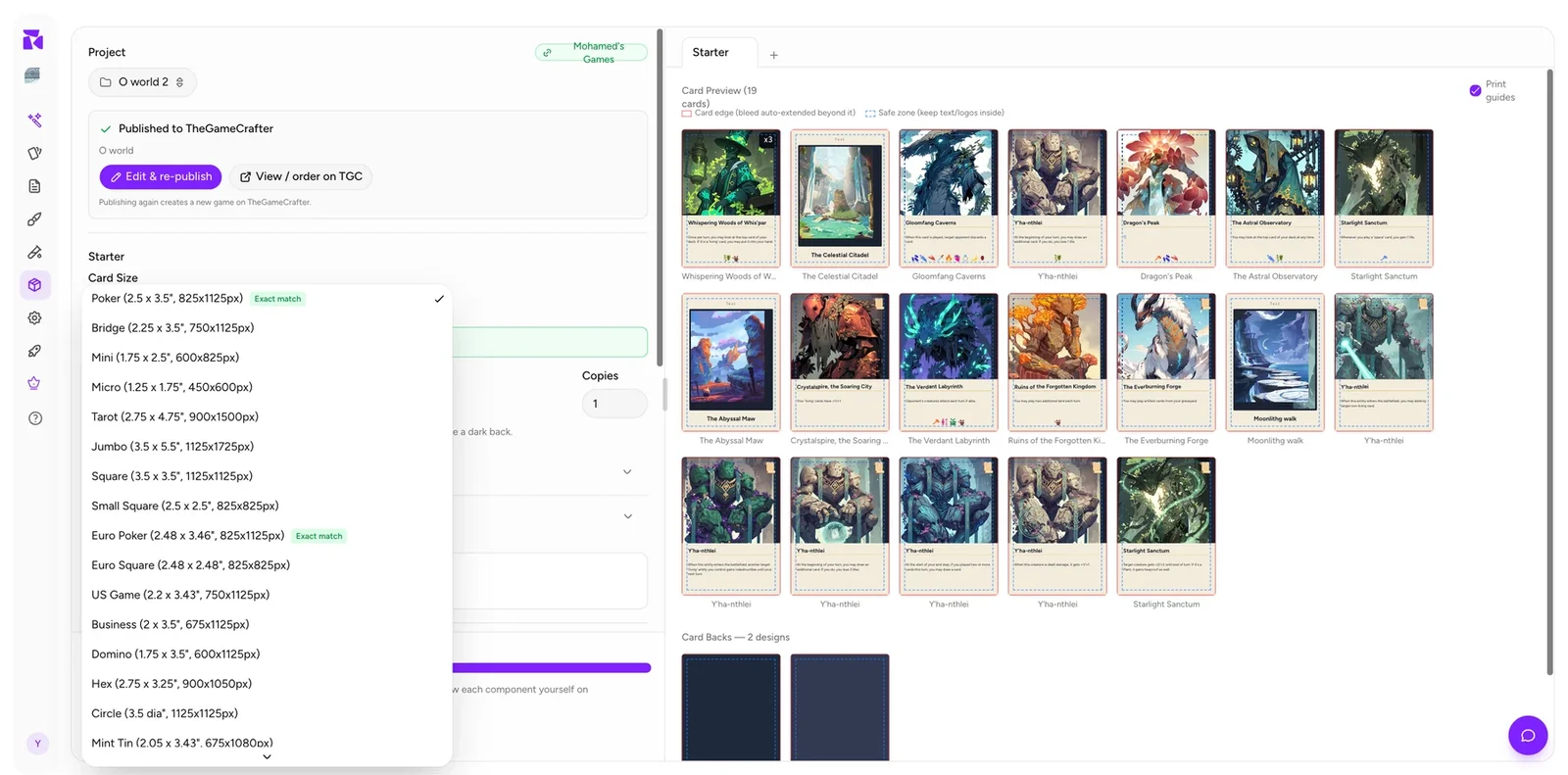Image resolution: width=1568 pixels, height=775 pixels.
Task: Open the user avatar Y
Action: point(37,744)
